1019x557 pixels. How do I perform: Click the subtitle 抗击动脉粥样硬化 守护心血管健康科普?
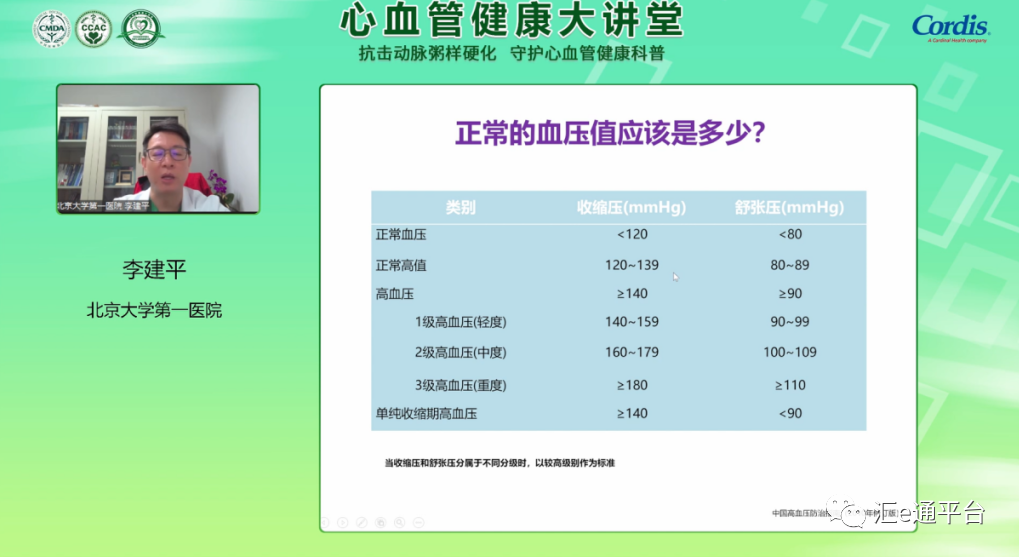(511, 53)
